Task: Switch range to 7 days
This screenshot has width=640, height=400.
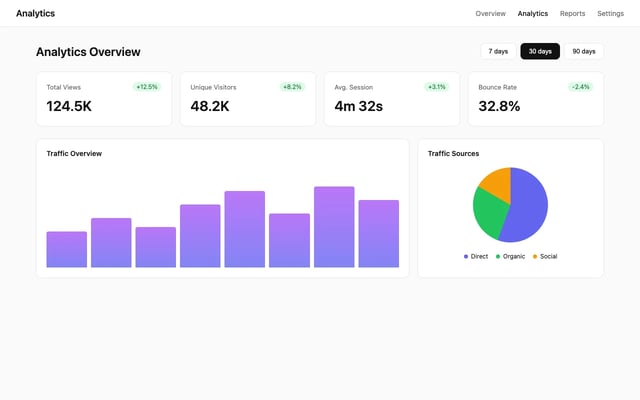Action: pos(498,51)
